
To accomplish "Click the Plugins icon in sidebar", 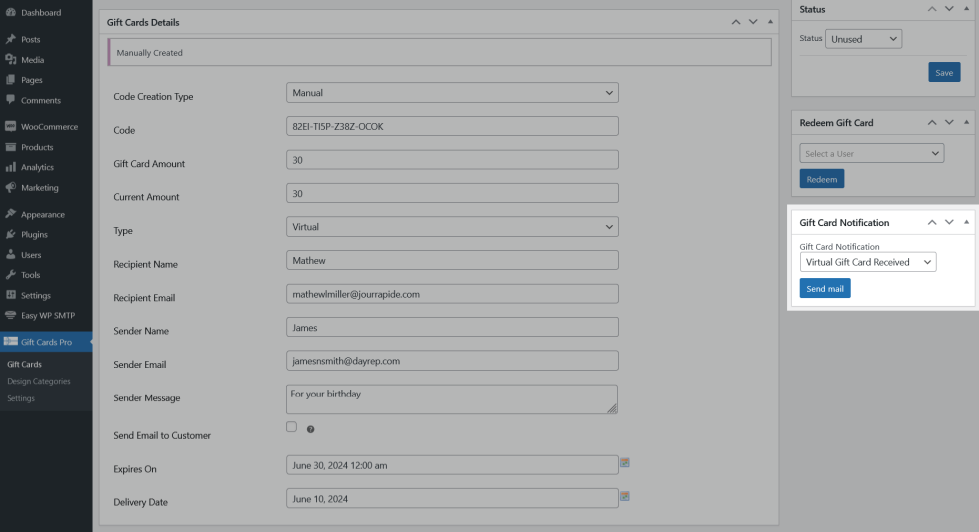I will 10,235.
